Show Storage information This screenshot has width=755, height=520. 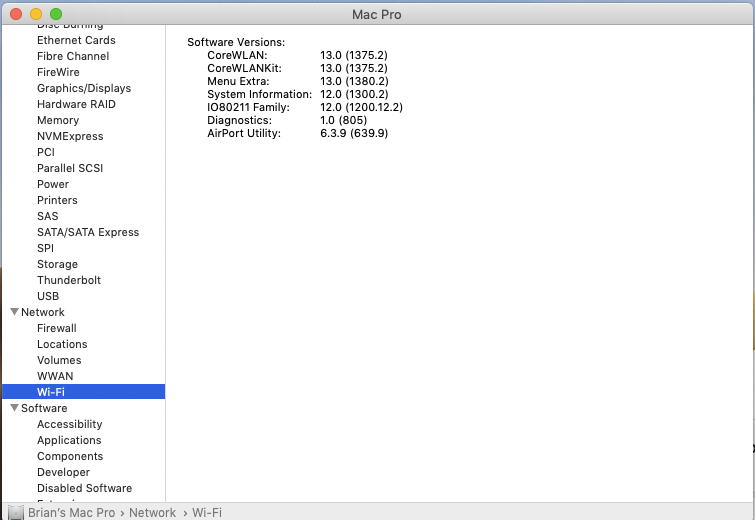click(57, 264)
